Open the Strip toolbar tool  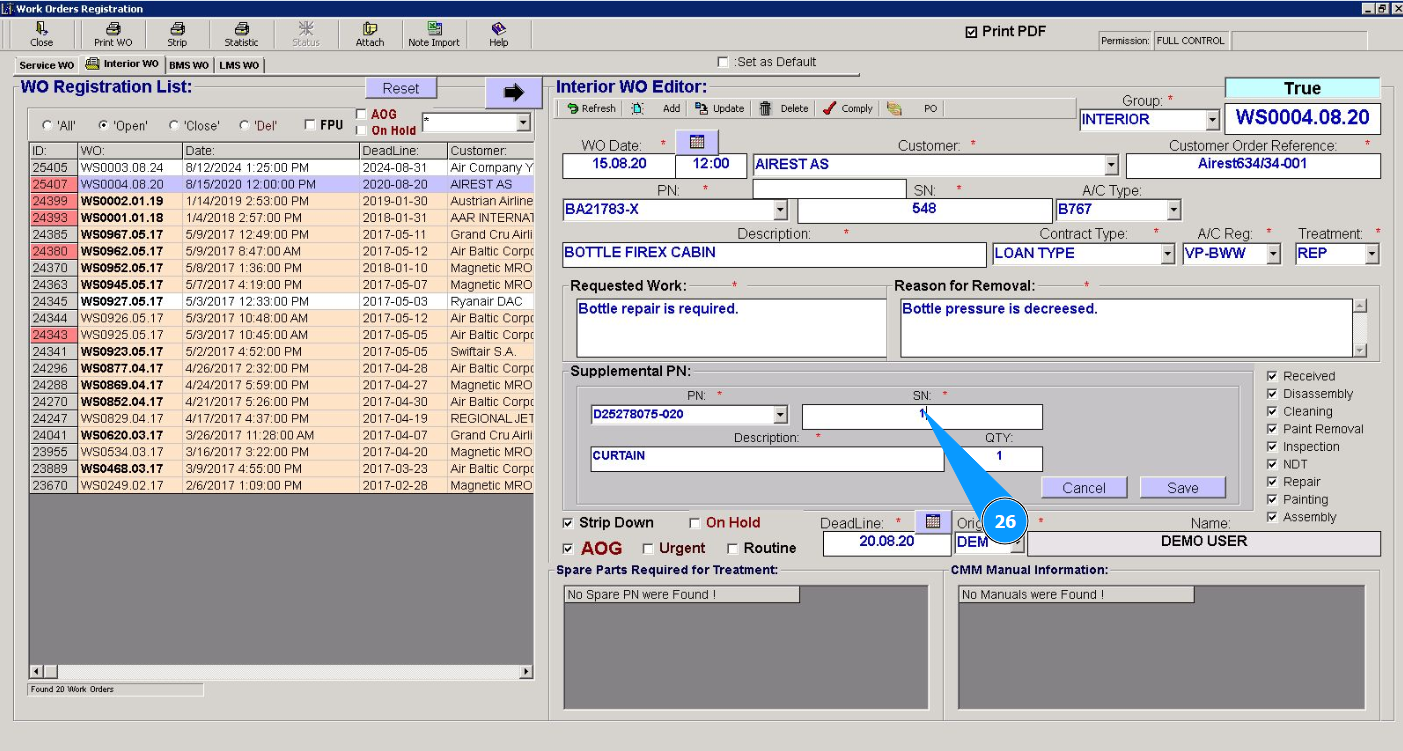click(177, 34)
